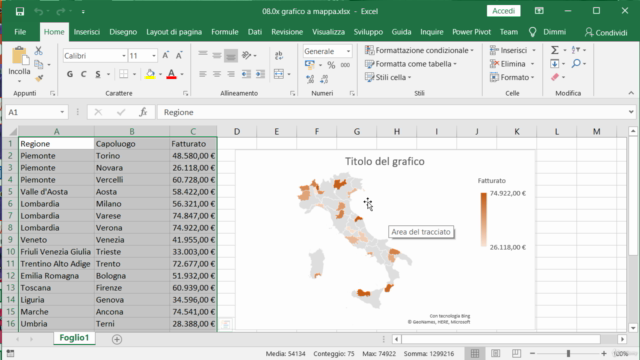The height and width of the screenshot is (360, 640).
Task: Click the zoom slider handle
Action: 568,353
